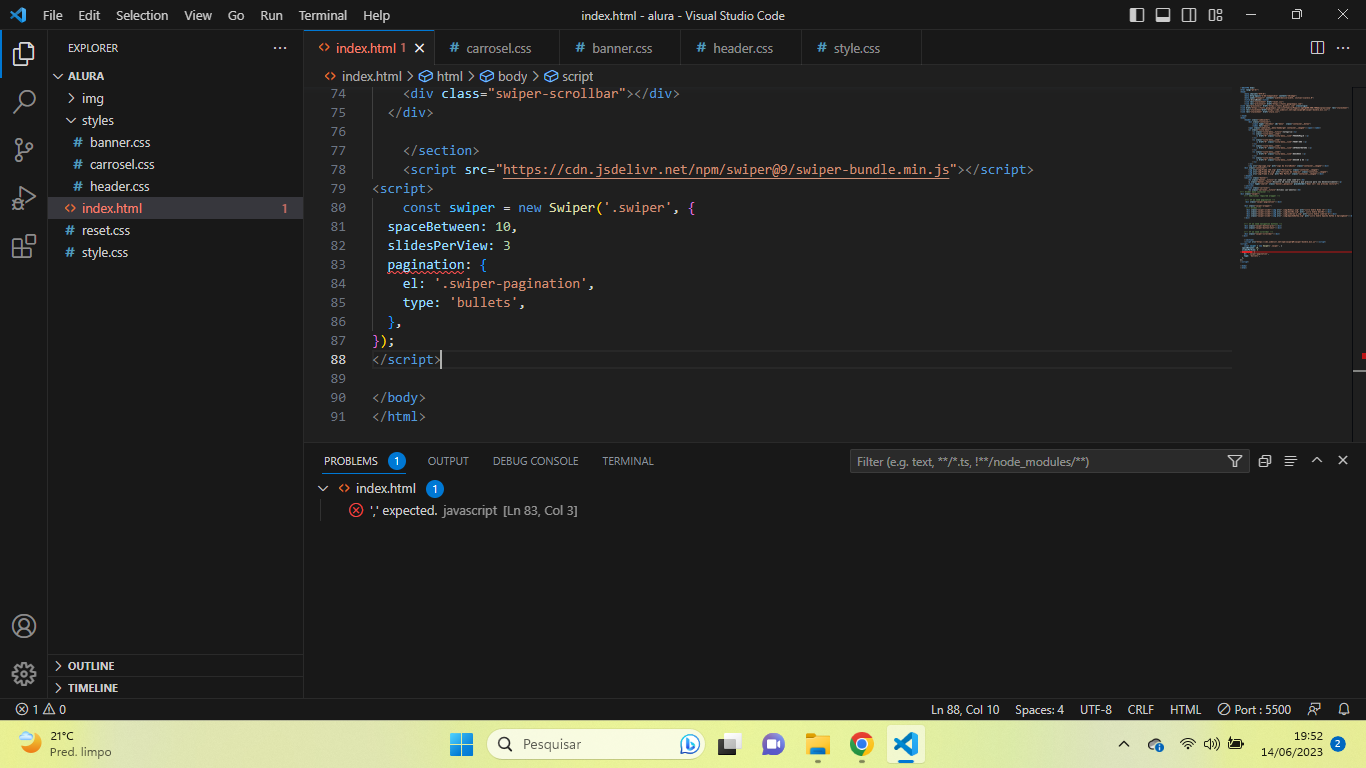Switch to TERMINAL panel tab
Image resolution: width=1366 pixels, height=768 pixels.
(x=628, y=461)
